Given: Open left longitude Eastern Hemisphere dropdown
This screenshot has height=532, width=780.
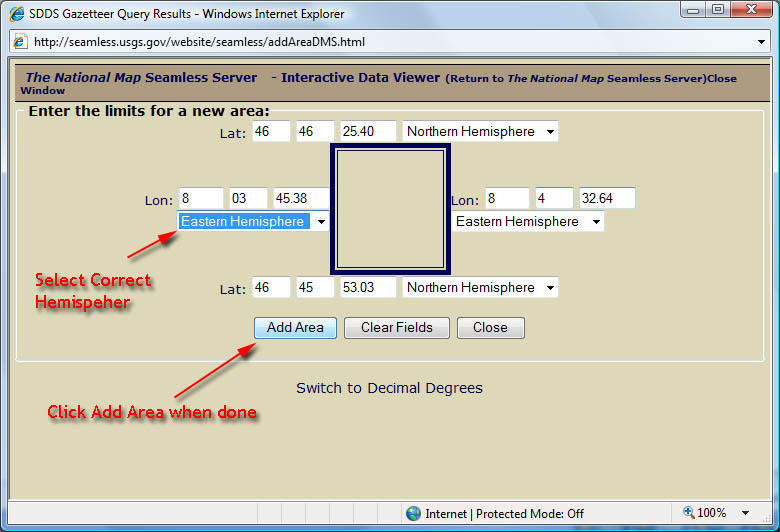Looking at the screenshot, I should (x=253, y=221).
